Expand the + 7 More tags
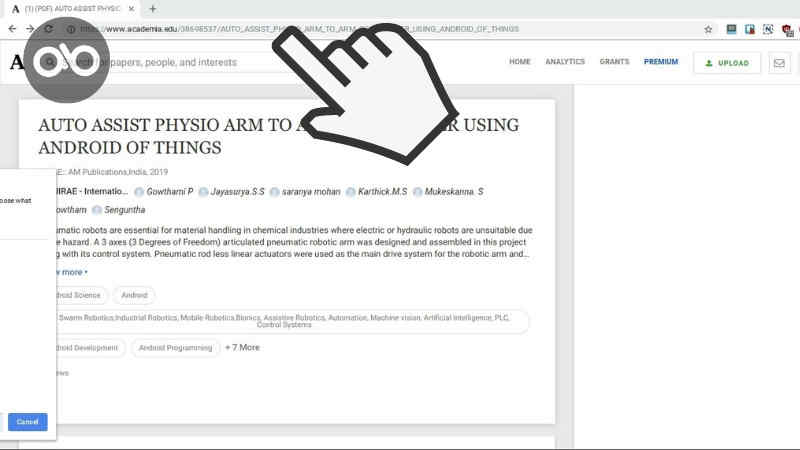Image resolution: width=800 pixels, height=450 pixels. pos(242,347)
